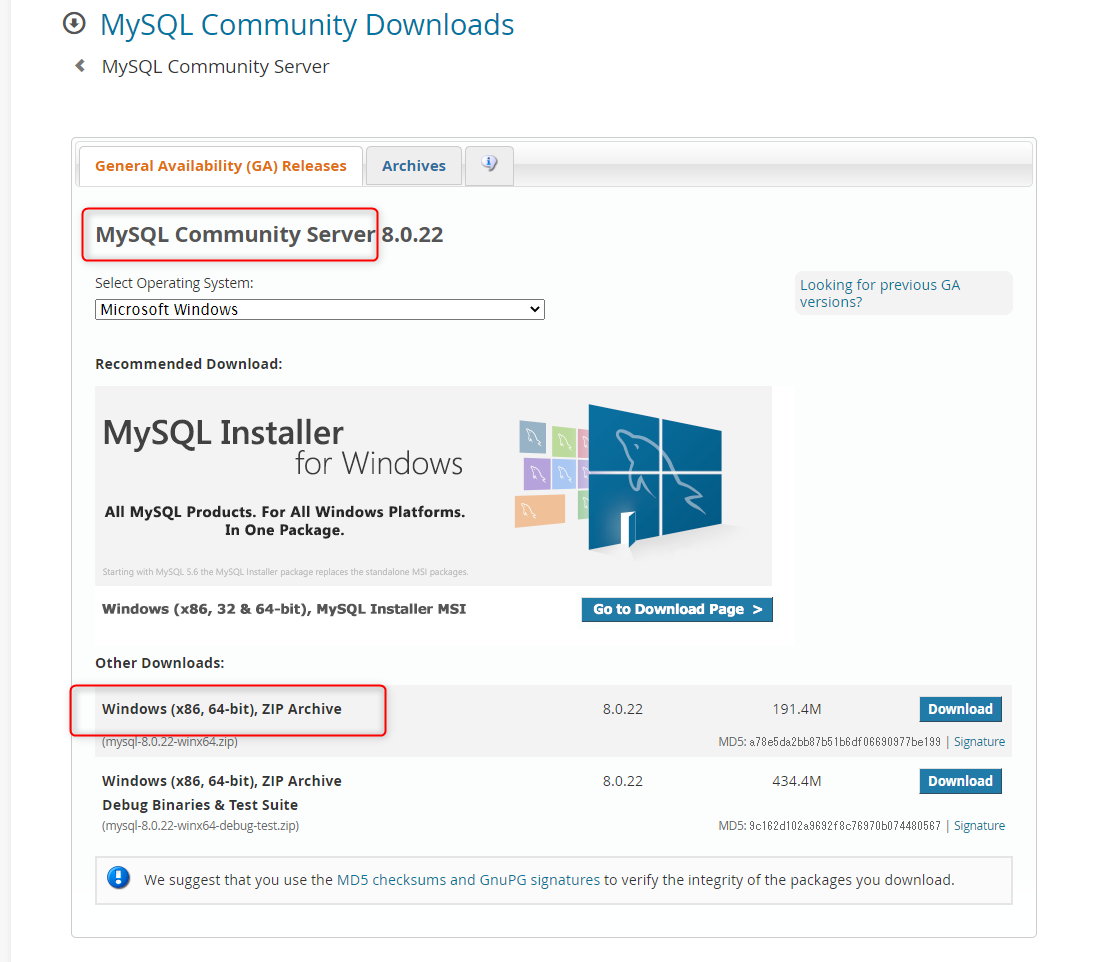Open Signature link for mysql-8.0.22-winx64.zip
The image size is (1094, 962).
point(979,742)
